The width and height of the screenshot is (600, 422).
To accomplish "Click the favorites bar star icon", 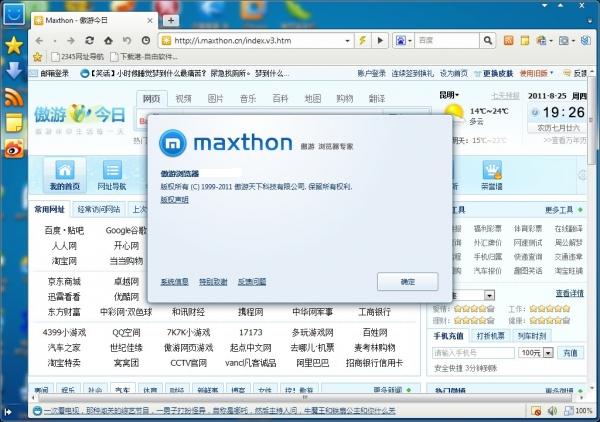I will [38, 57].
